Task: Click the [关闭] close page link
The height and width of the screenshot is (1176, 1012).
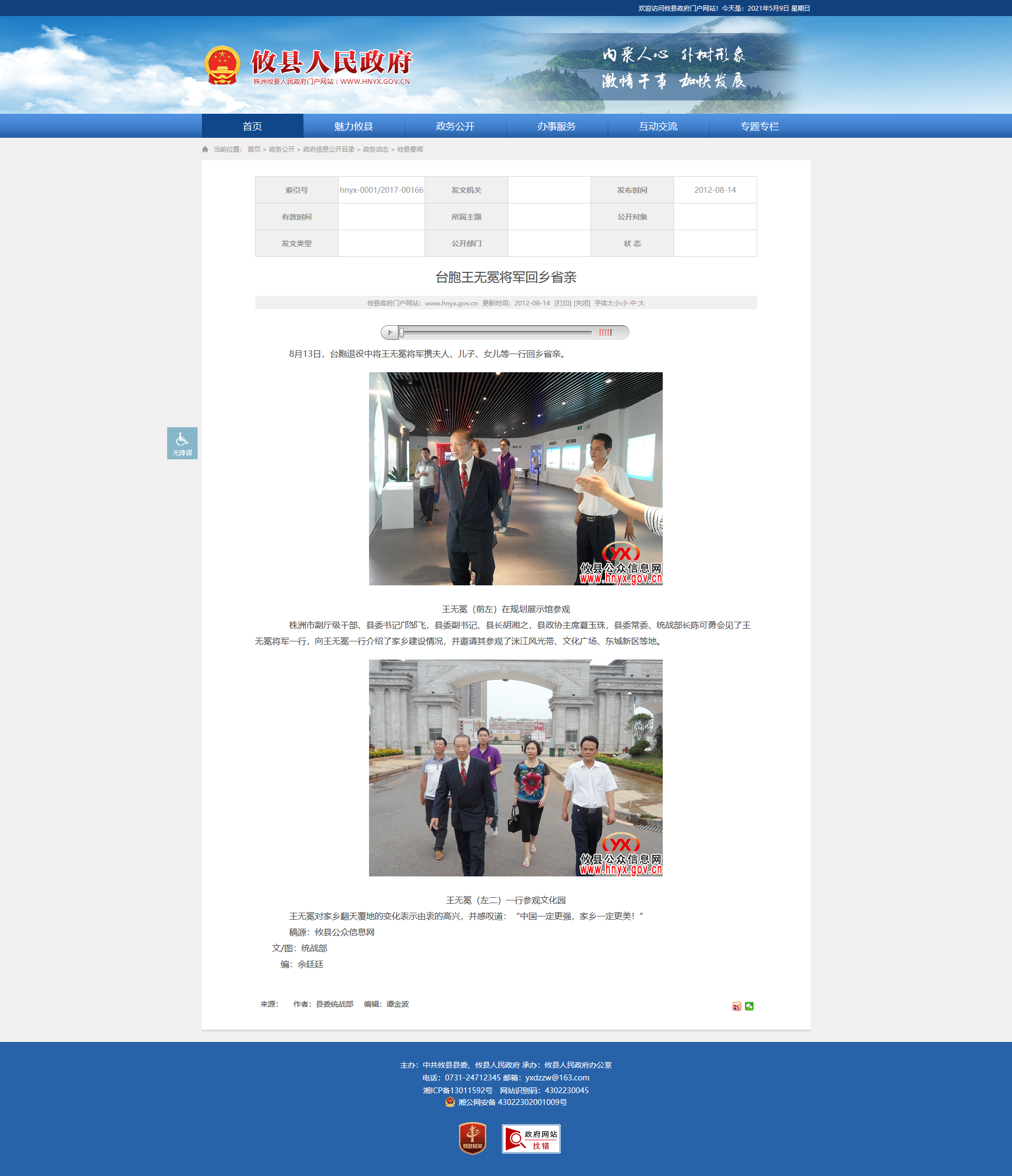Action: (x=582, y=303)
